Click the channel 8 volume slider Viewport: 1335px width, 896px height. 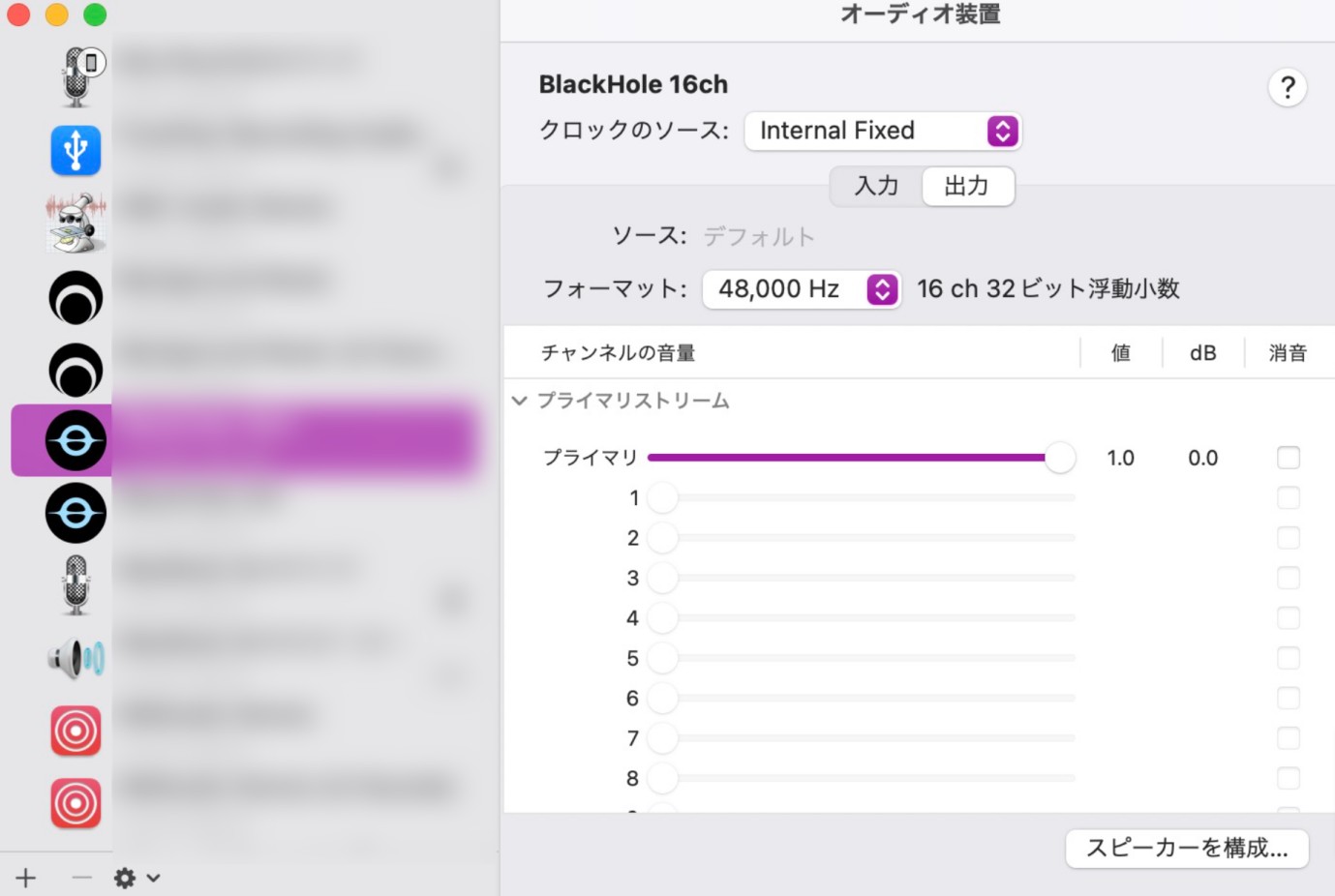click(862, 778)
